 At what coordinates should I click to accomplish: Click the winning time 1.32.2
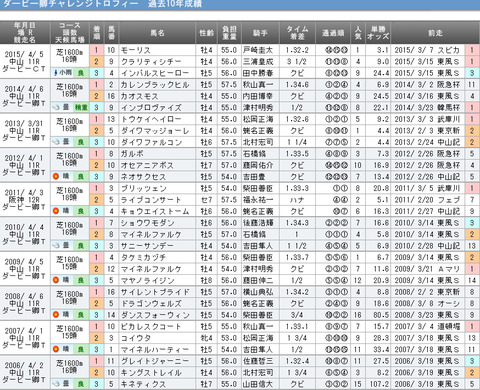[297, 50]
